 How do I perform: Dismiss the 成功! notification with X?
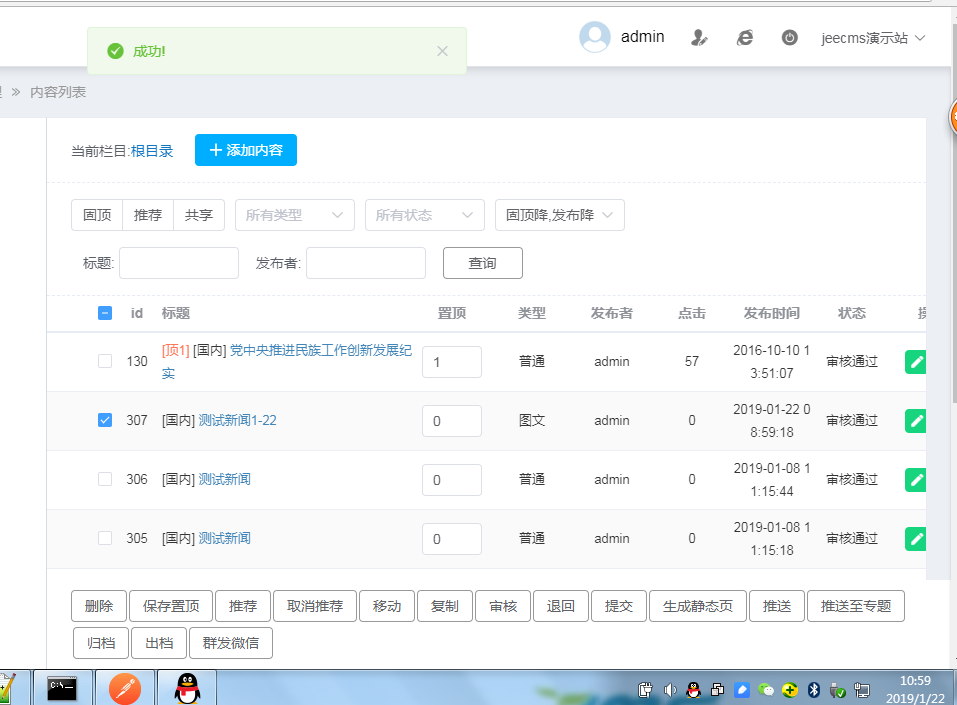point(442,51)
